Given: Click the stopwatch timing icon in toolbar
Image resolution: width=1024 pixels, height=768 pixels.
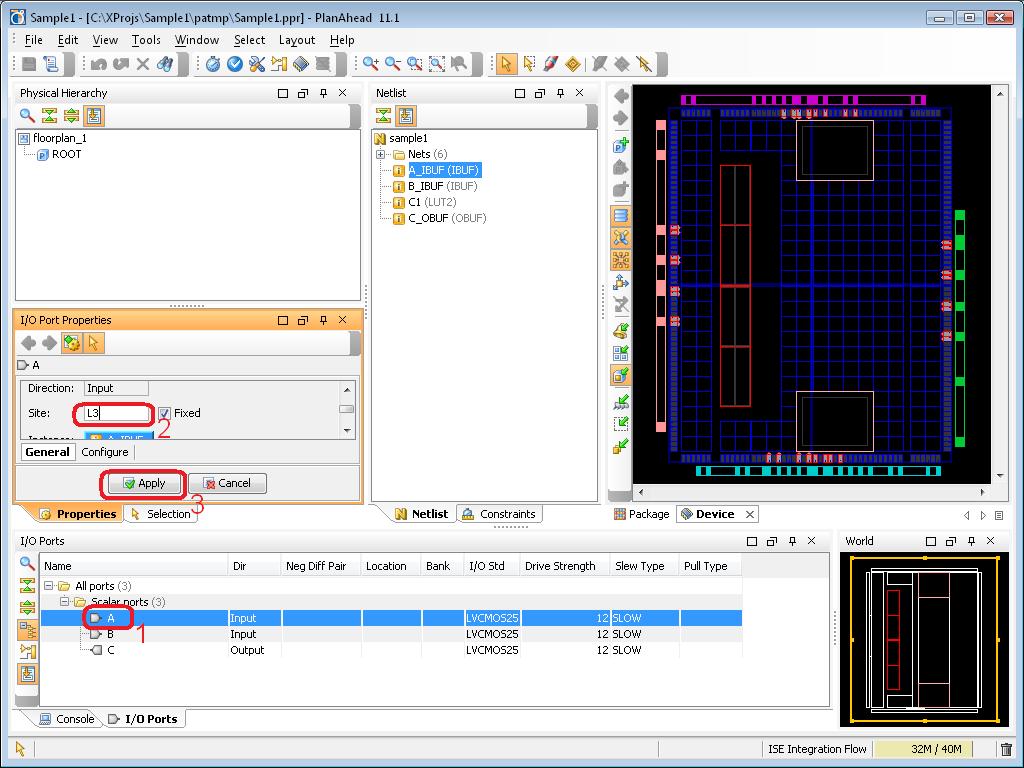Looking at the screenshot, I should coord(212,64).
